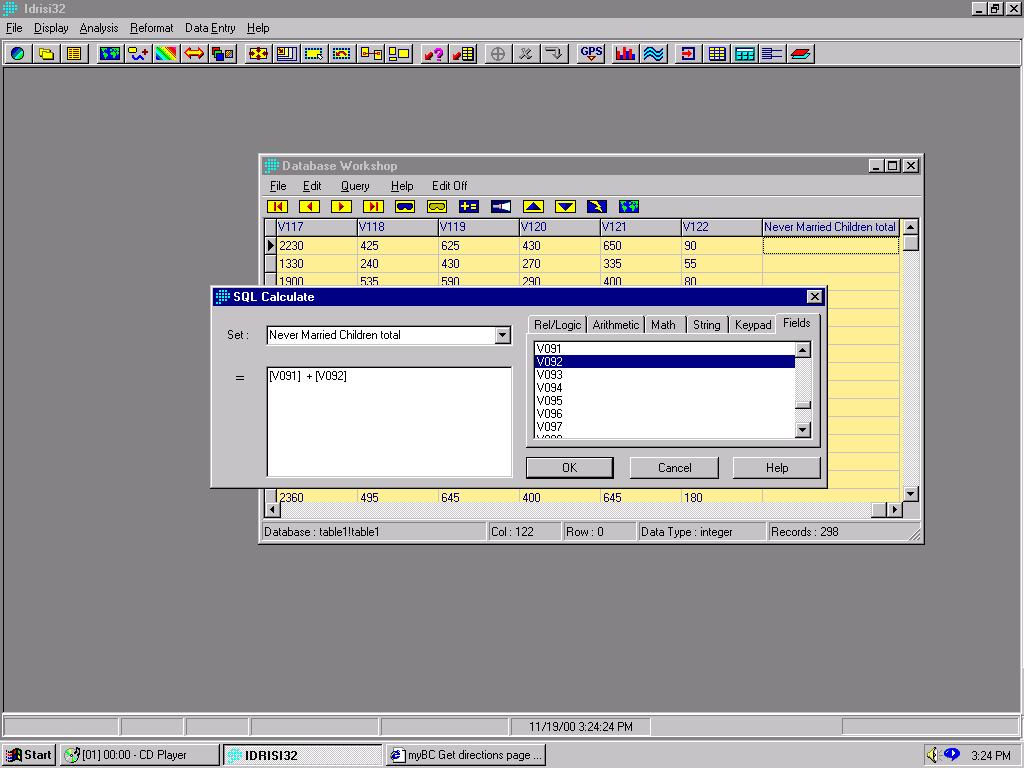Open the Rel/Logic tab

557,325
